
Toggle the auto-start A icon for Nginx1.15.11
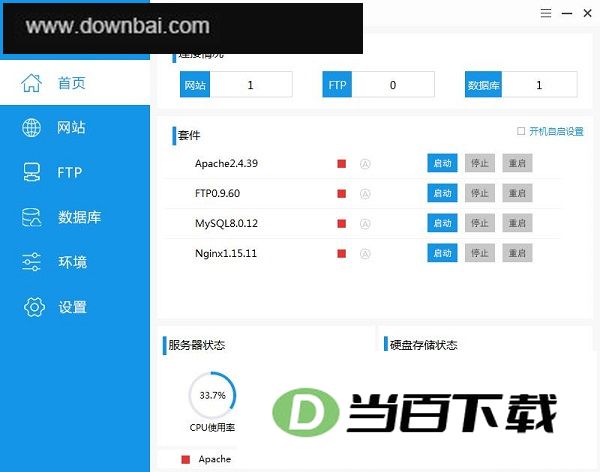point(365,254)
